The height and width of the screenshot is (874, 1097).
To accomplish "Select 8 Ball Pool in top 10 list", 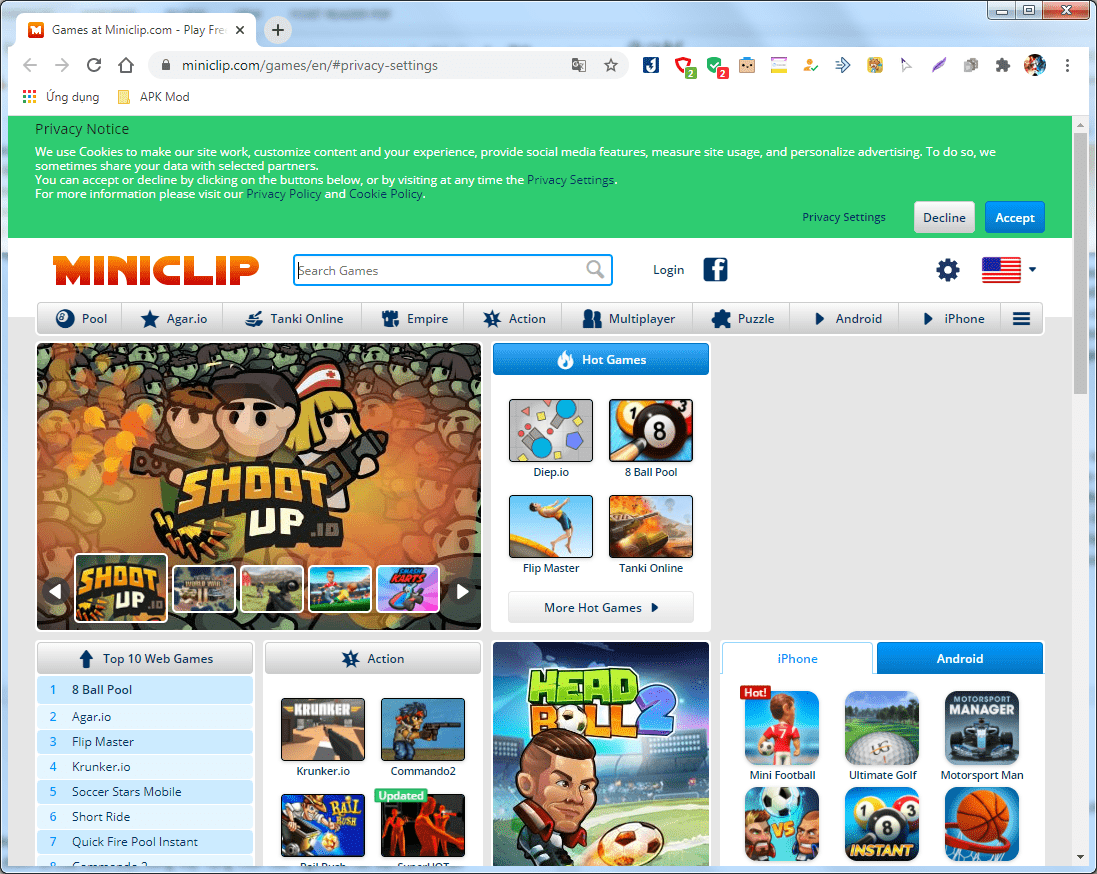I will (145, 690).
